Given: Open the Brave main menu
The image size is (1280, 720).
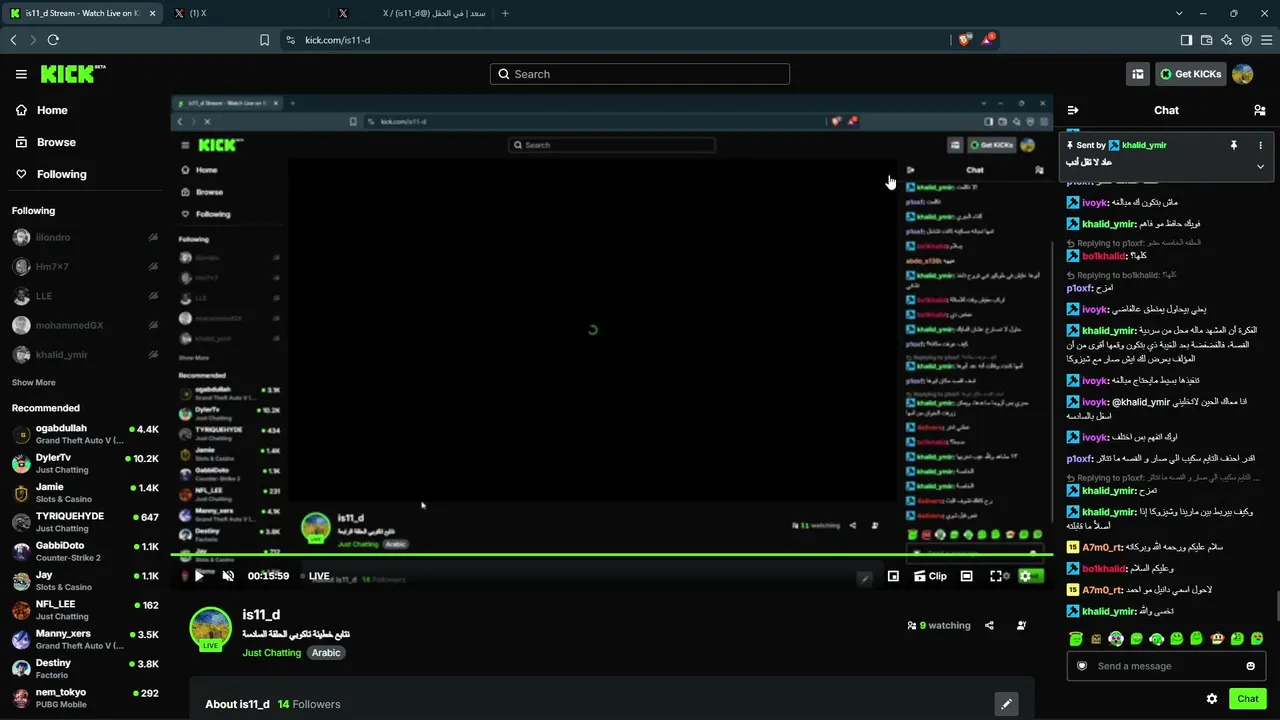Looking at the screenshot, I should point(1267,40).
